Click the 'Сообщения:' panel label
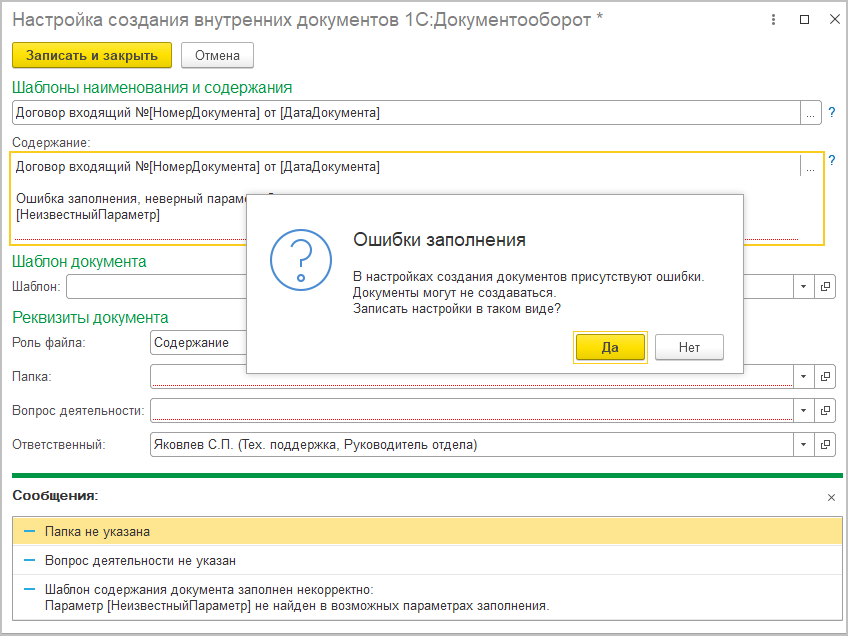 [55, 495]
